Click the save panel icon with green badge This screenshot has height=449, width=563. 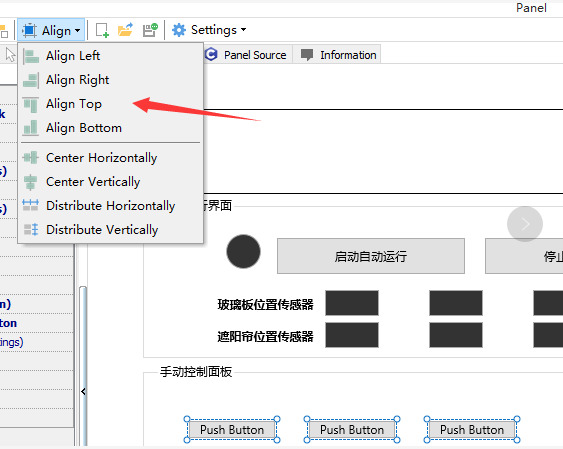(150, 30)
